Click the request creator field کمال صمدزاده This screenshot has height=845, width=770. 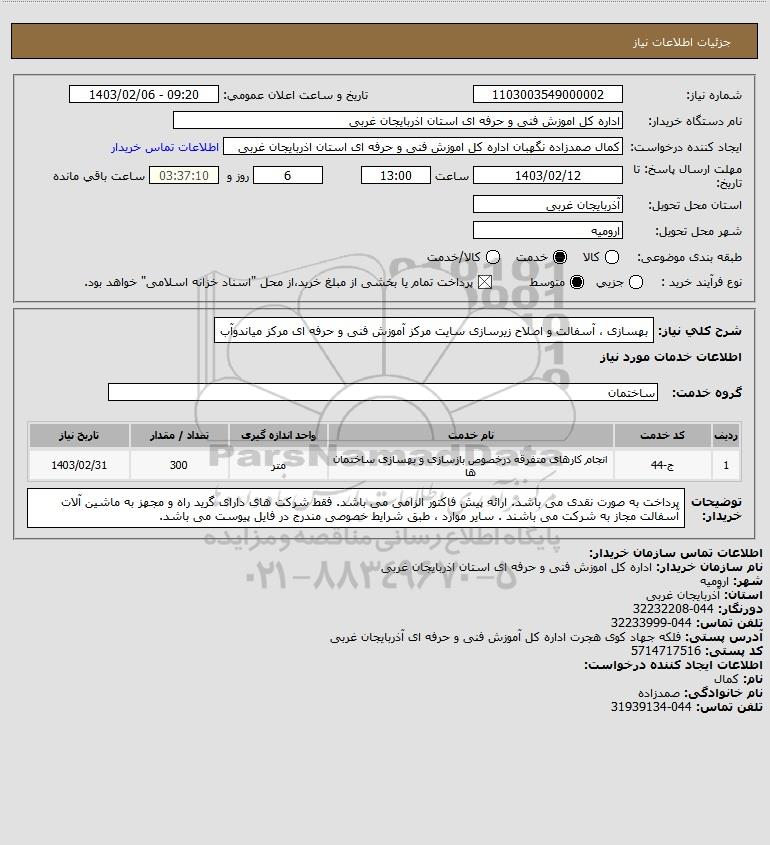pos(423,147)
